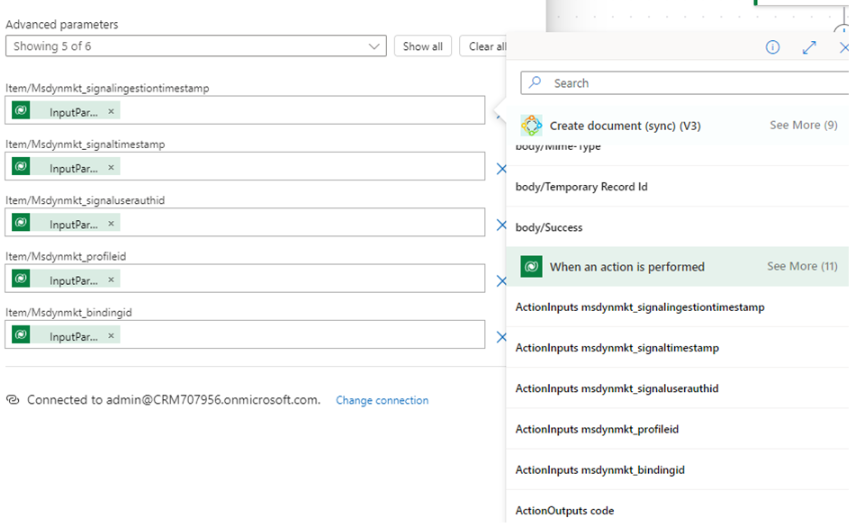Click the info icon in dynamic content panel
The height and width of the screenshot is (530, 849).
773,48
